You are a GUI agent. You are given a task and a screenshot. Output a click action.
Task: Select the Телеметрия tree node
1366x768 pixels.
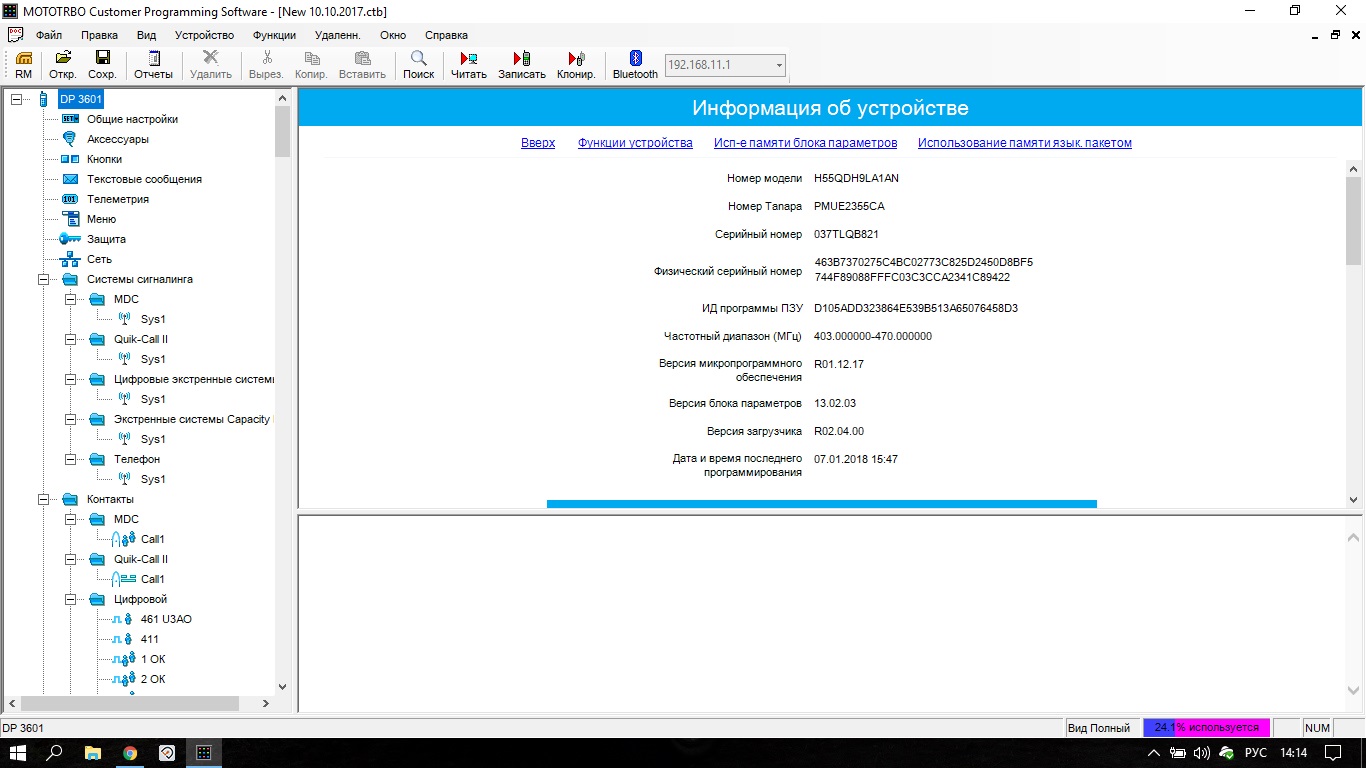pos(118,199)
